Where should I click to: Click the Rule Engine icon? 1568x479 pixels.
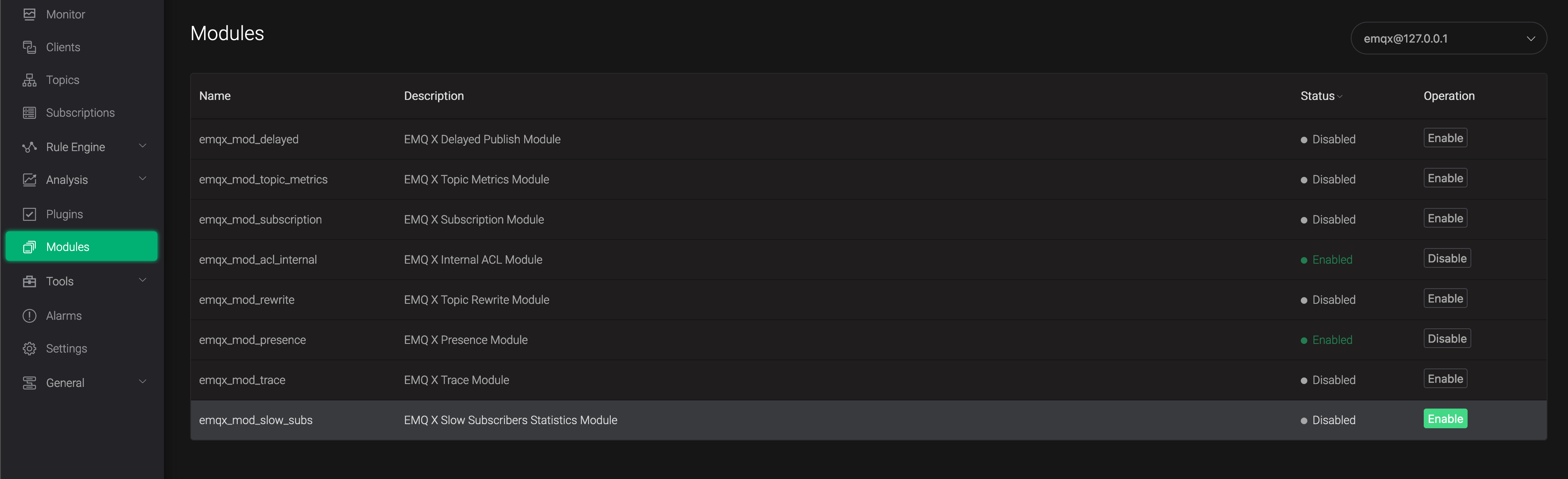[29, 147]
